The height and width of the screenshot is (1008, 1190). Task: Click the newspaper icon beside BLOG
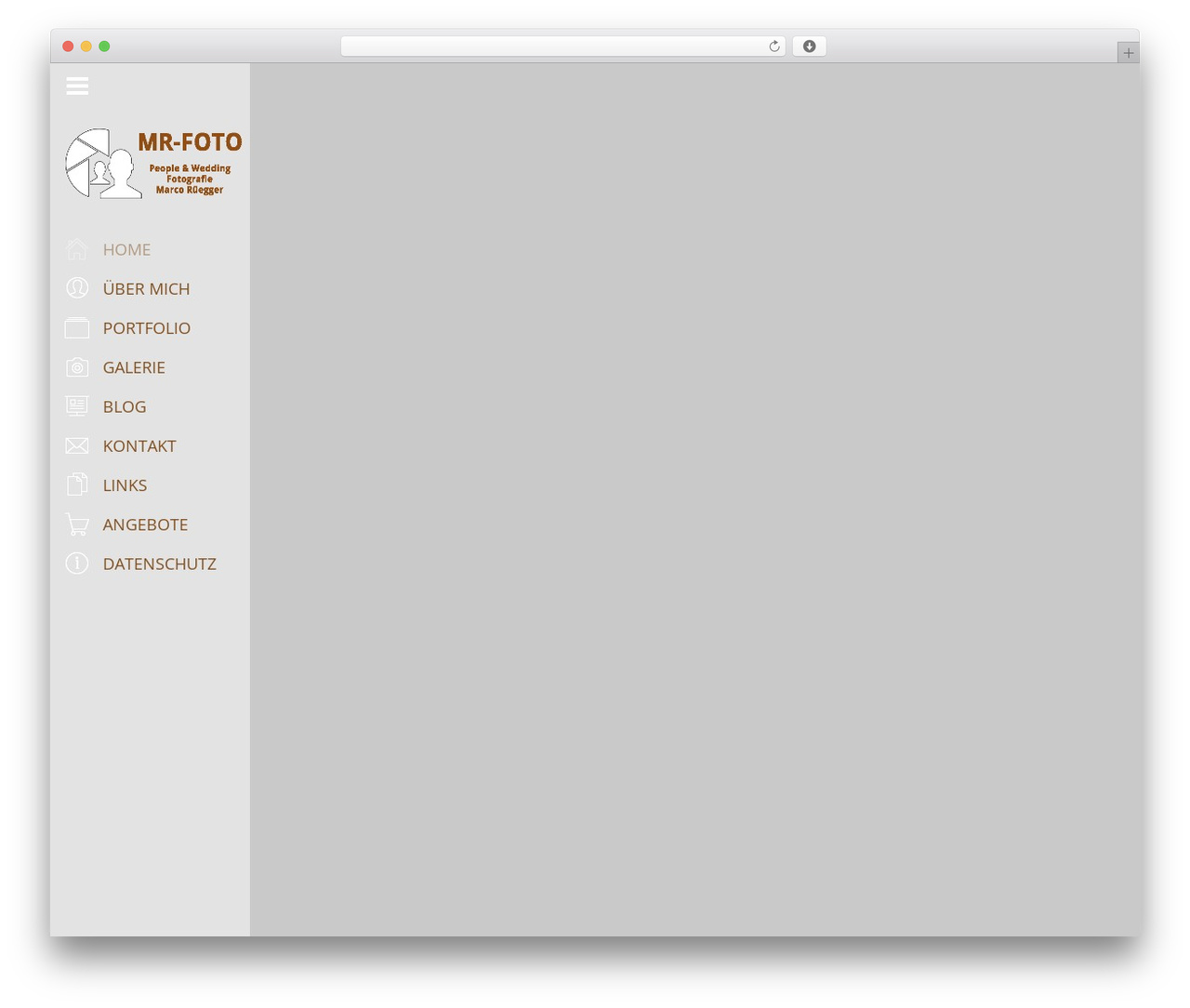click(x=77, y=406)
